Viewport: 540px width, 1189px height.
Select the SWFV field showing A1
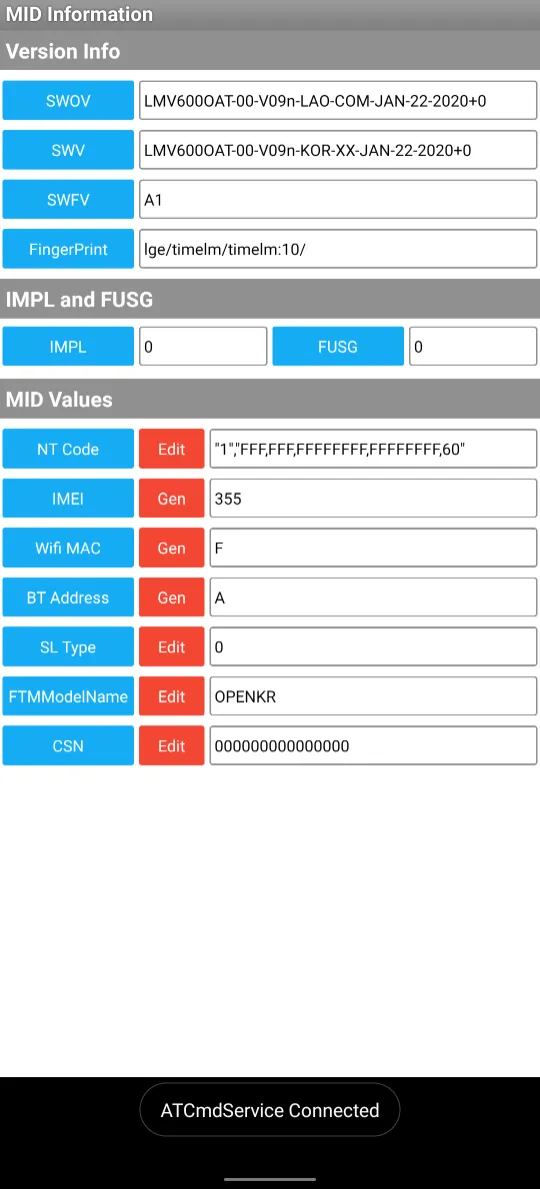338,199
